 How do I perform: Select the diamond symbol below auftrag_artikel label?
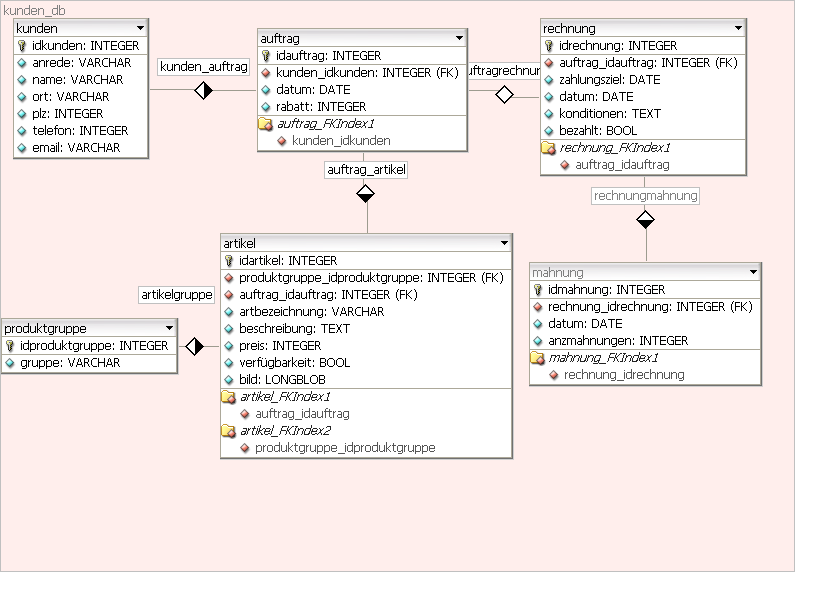coord(366,194)
